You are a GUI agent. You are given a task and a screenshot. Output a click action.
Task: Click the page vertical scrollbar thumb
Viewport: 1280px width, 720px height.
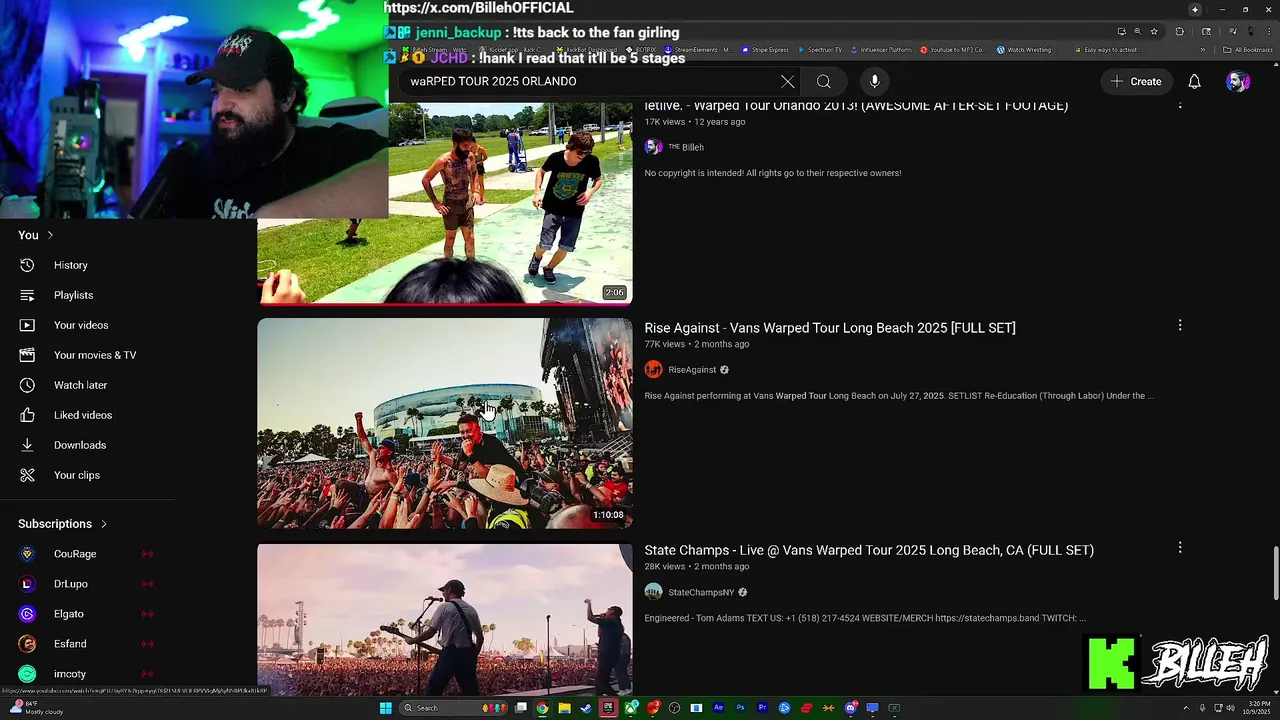(1274, 575)
